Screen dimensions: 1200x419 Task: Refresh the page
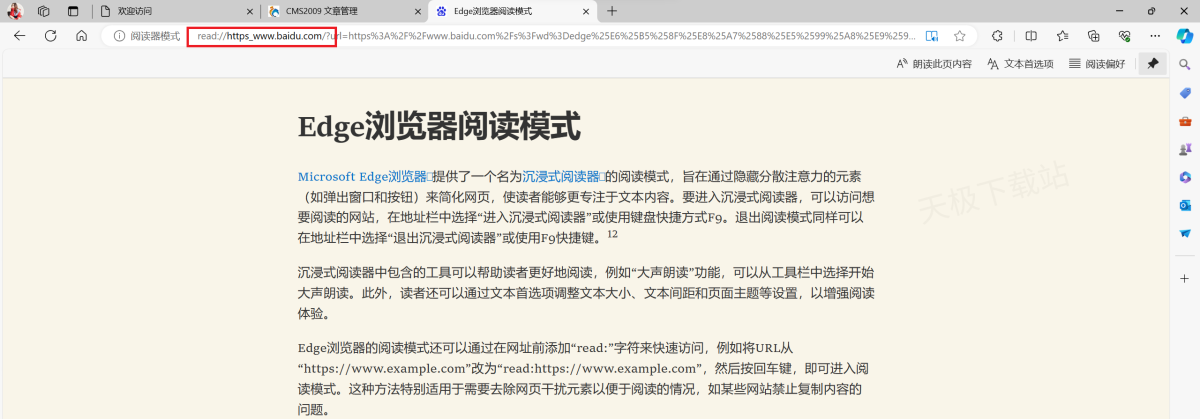click(x=50, y=36)
